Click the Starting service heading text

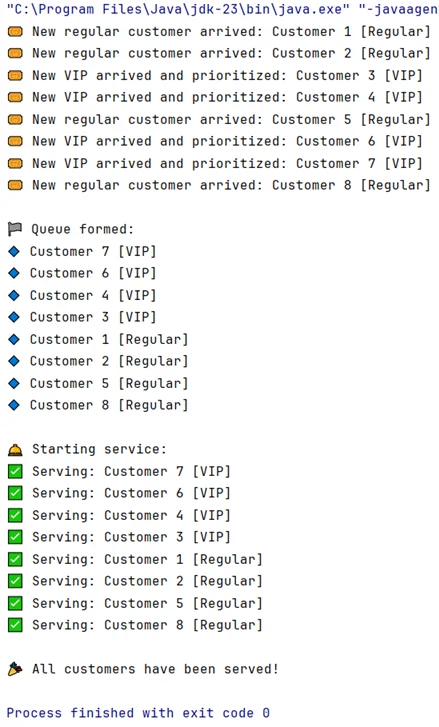[x=99, y=449]
